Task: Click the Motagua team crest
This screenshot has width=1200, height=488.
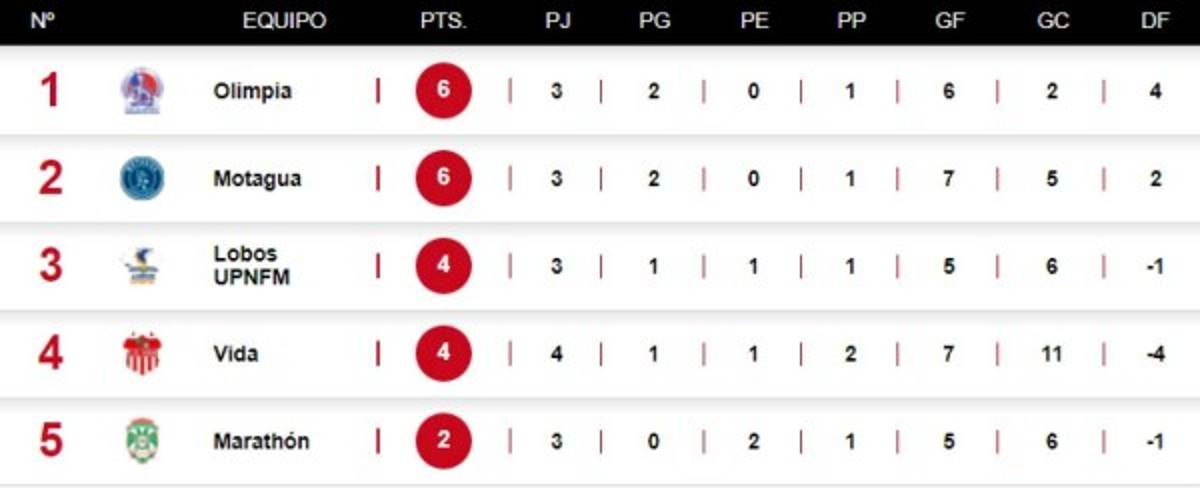Action: click(141, 179)
